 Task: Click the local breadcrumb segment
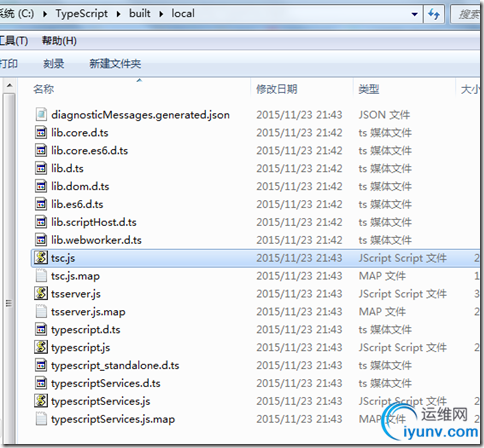click(x=183, y=14)
